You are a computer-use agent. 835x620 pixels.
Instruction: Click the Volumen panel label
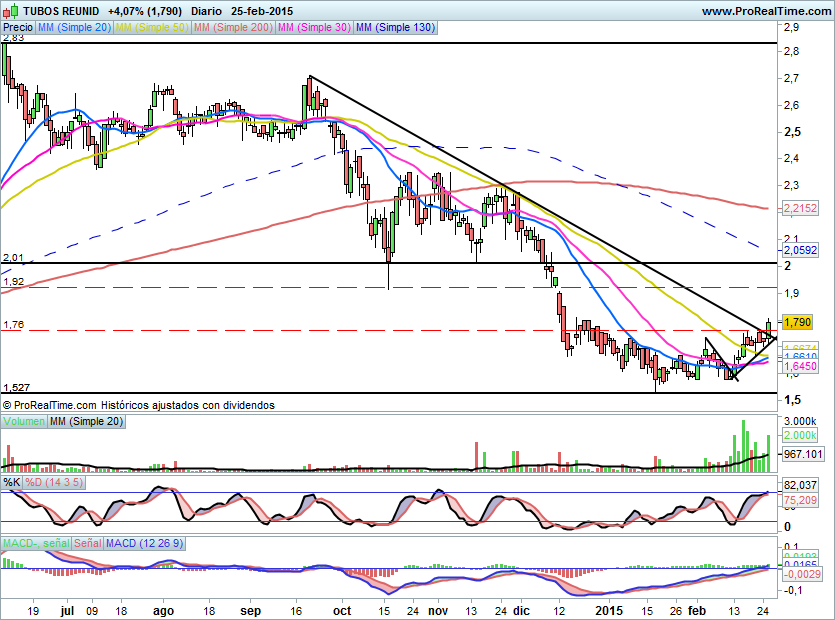coord(24,423)
